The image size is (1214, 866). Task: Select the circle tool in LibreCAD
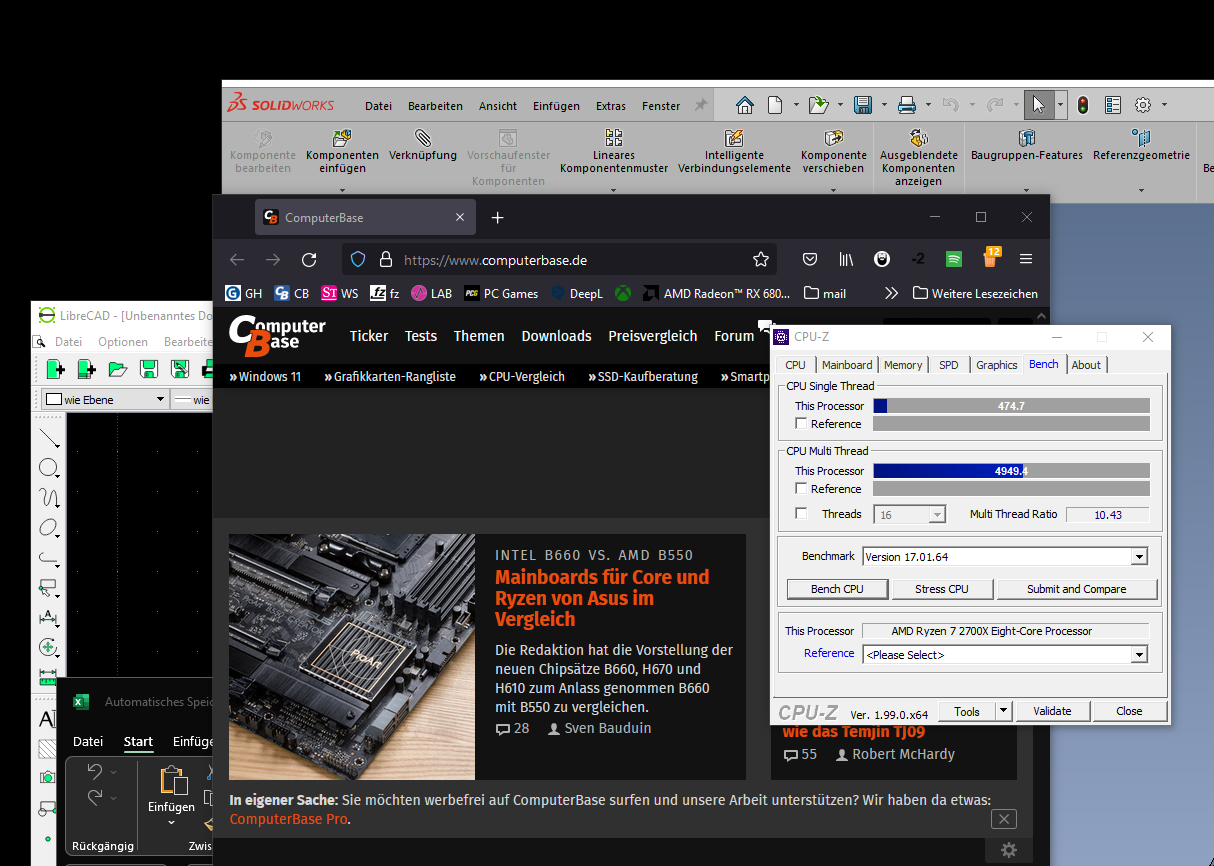click(x=48, y=468)
